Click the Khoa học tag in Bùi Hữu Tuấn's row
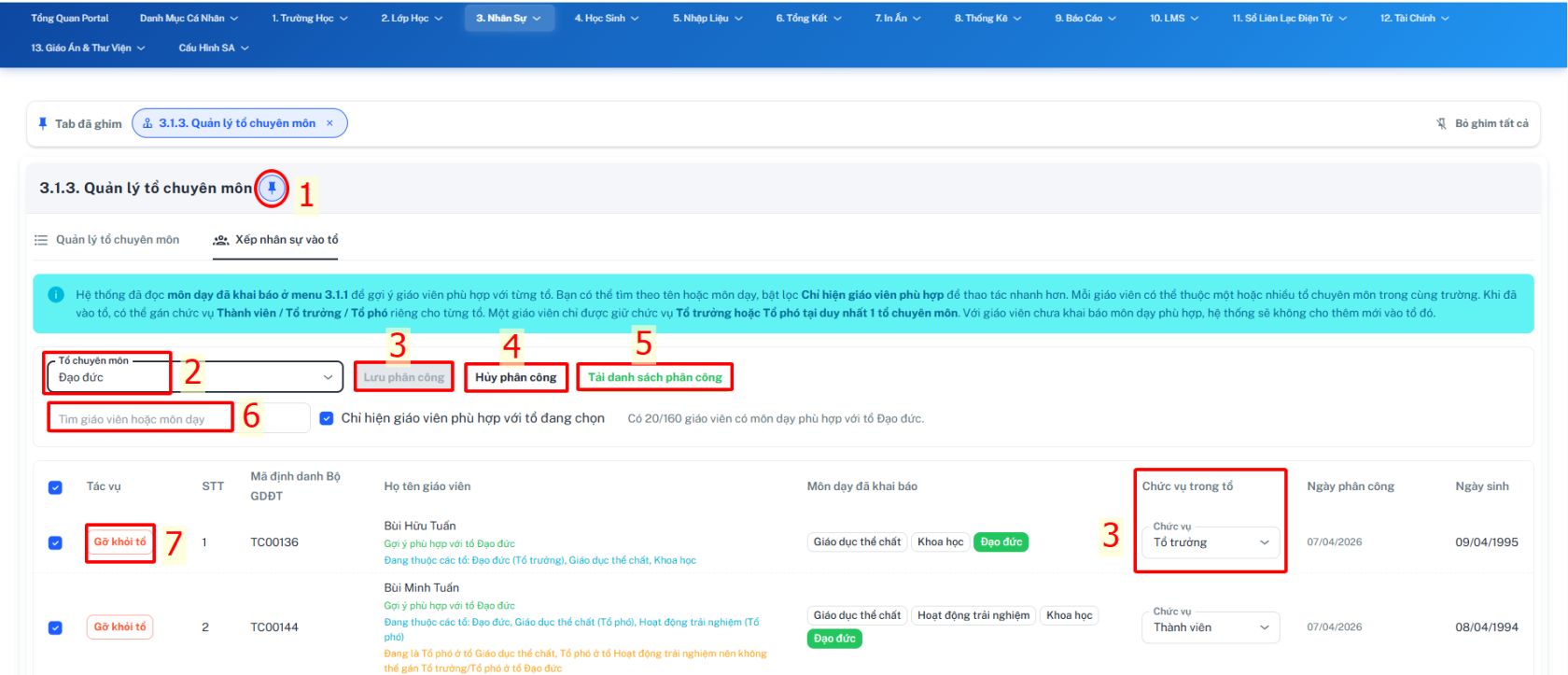The image size is (1568, 675). tap(940, 541)
